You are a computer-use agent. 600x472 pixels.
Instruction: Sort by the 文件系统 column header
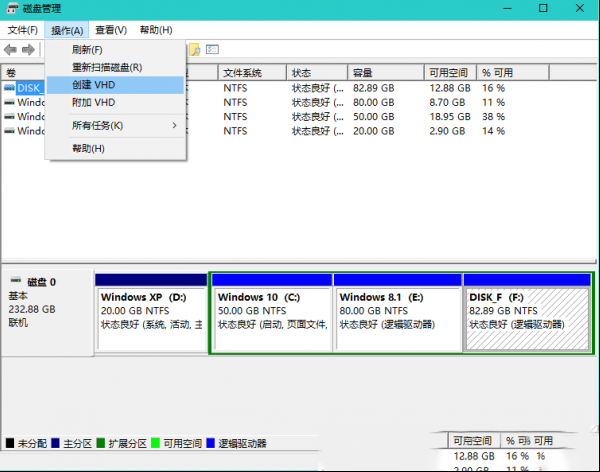click(x=252, y=73)
